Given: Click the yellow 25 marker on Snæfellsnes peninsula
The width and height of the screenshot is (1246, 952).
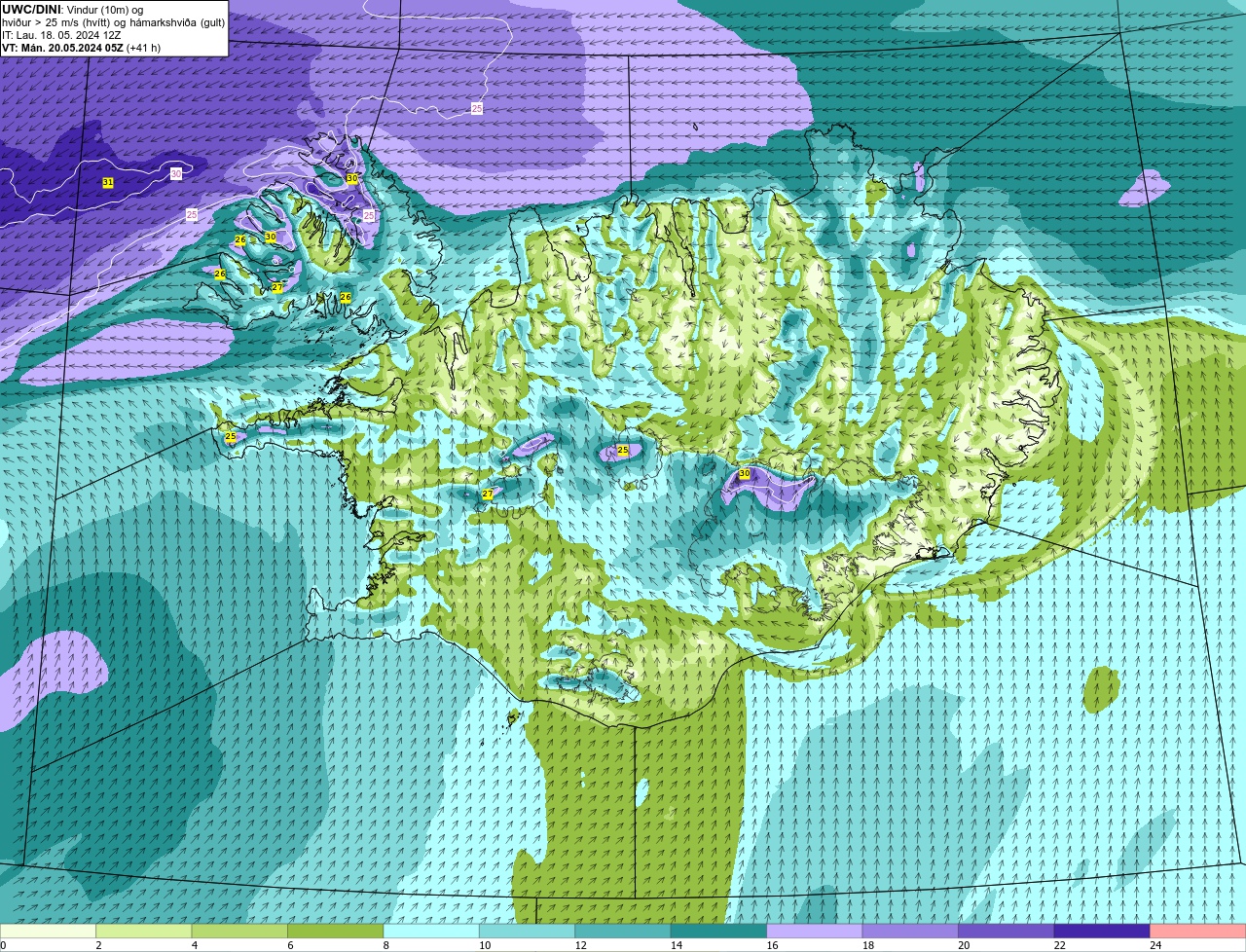Looking at the screenshot, I should [231, 437].
